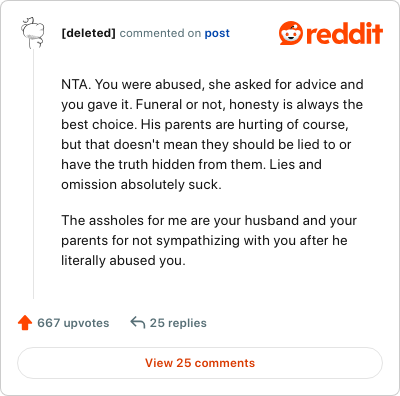Screen dimensions: 400x396
Task: Click the line starting "you gave it. Funeral"
Action: tap(212, 104)
